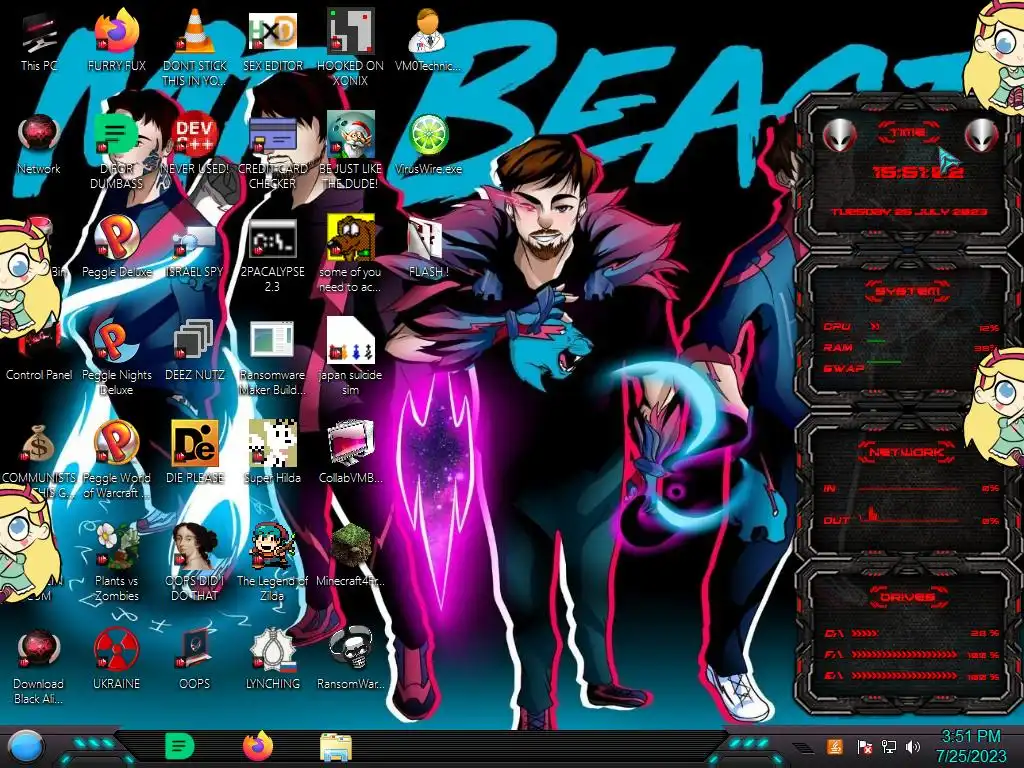Screen dimensions: 1024x768
Task: Launch the UKRAINE radiation-symbol shortcut
Action: (x=116, y=660)
